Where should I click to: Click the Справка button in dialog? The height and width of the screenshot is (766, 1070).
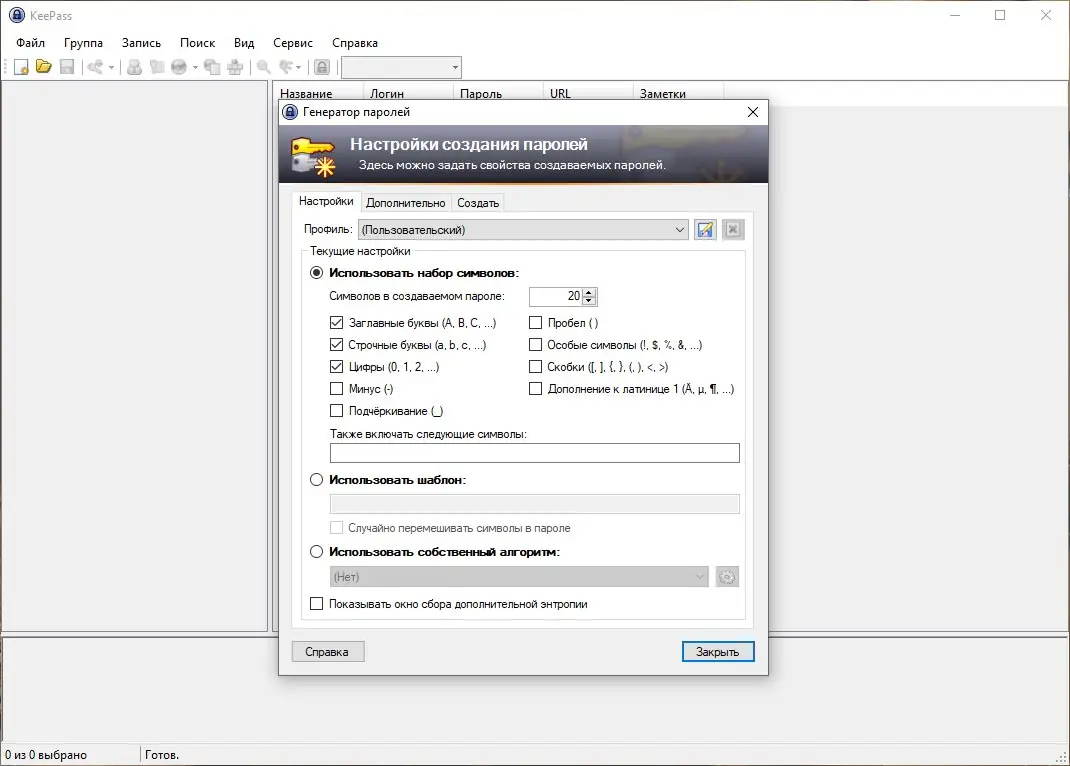(328, 652)
